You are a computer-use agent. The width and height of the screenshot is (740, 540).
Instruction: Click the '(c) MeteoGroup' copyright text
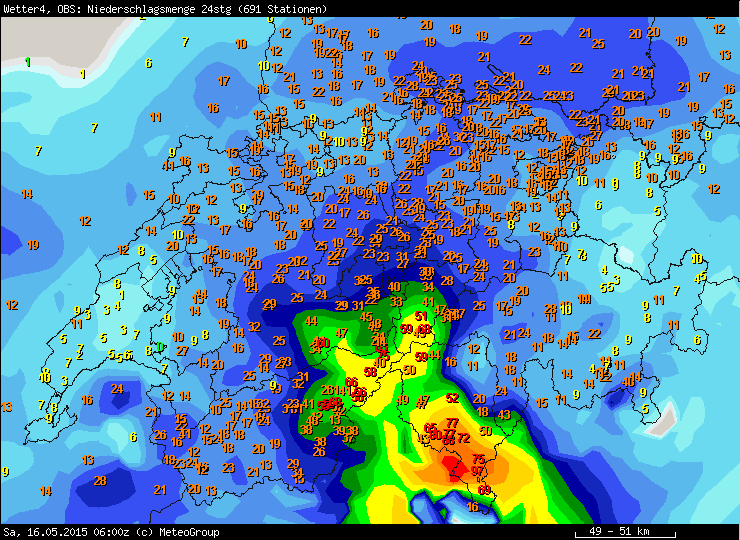click(177, 532)
